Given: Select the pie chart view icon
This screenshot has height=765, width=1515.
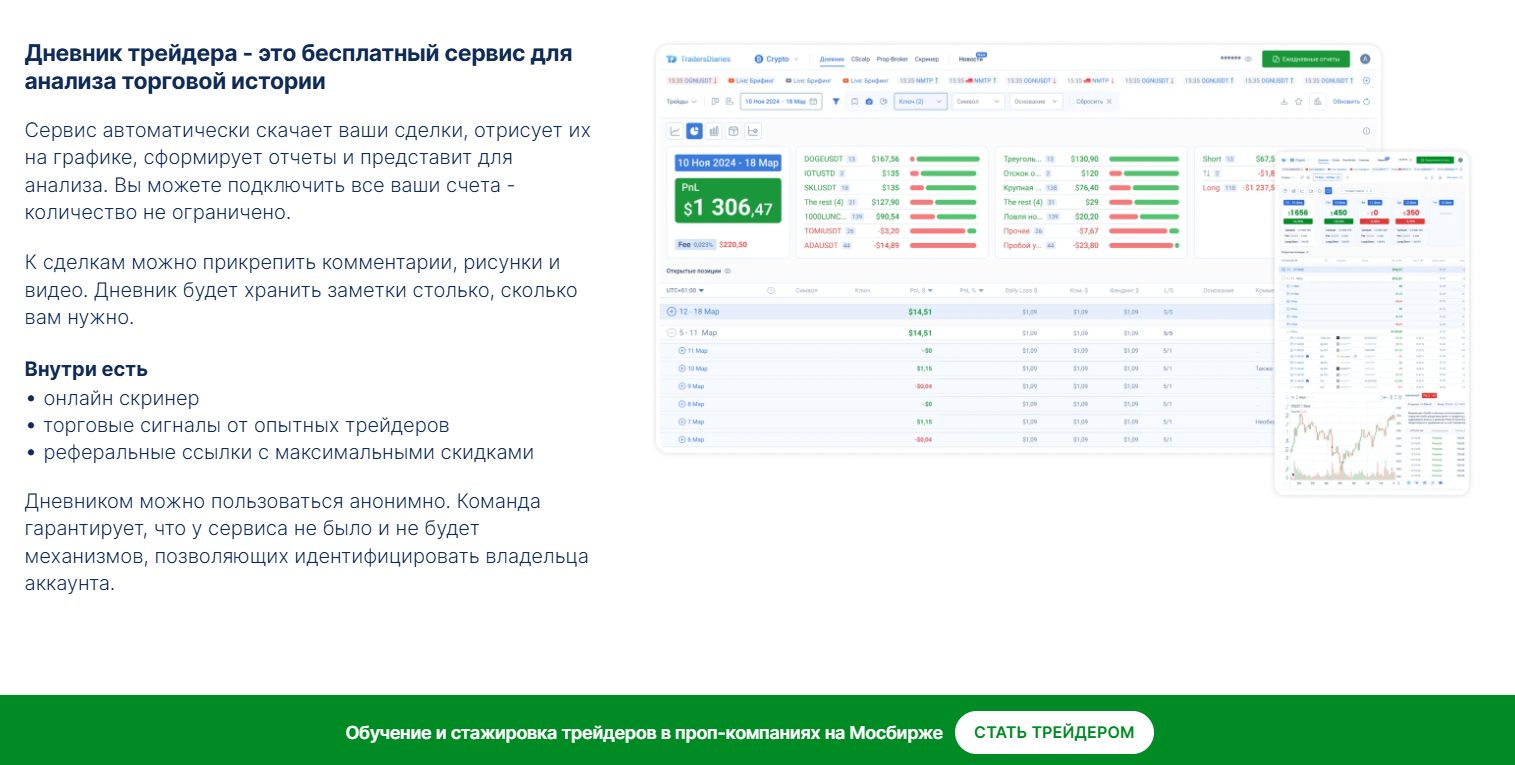Looking at the screenshot, I should [694, 131].
